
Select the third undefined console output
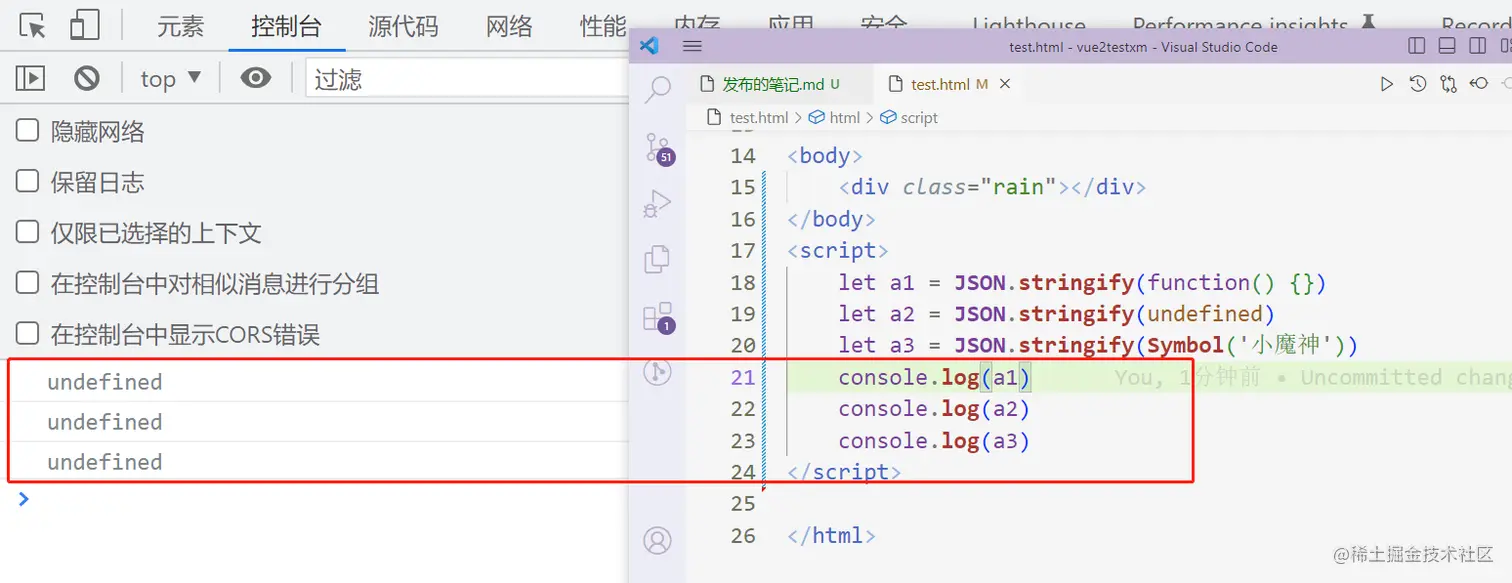[104, 462]
